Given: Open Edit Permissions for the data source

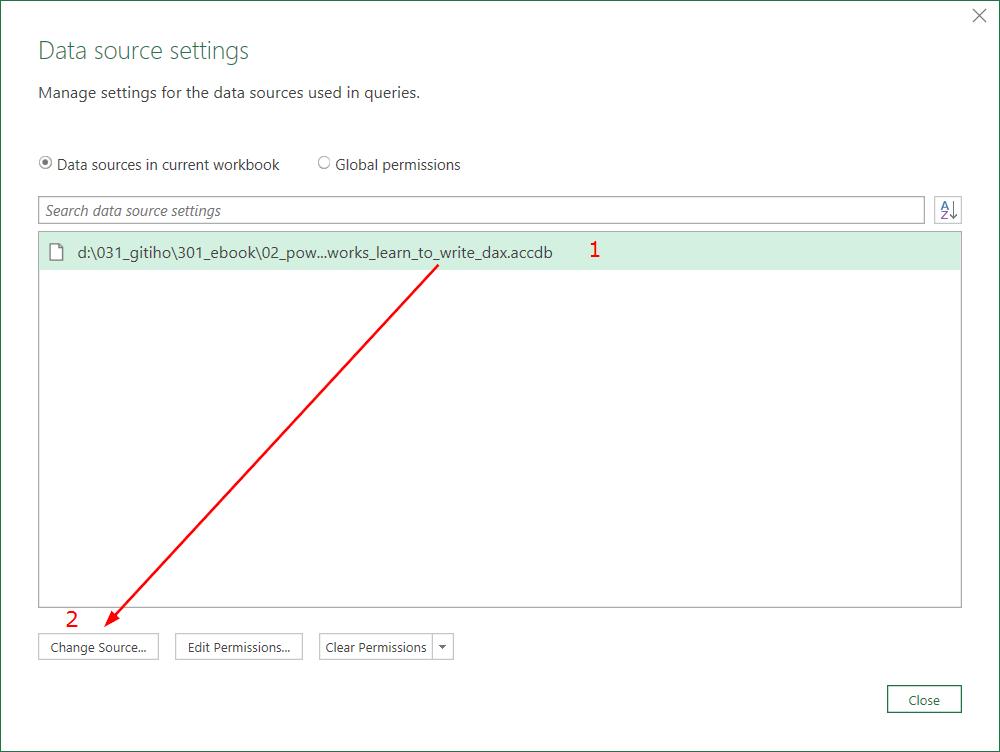Looking at the screenshot, I should pos(239,647).
